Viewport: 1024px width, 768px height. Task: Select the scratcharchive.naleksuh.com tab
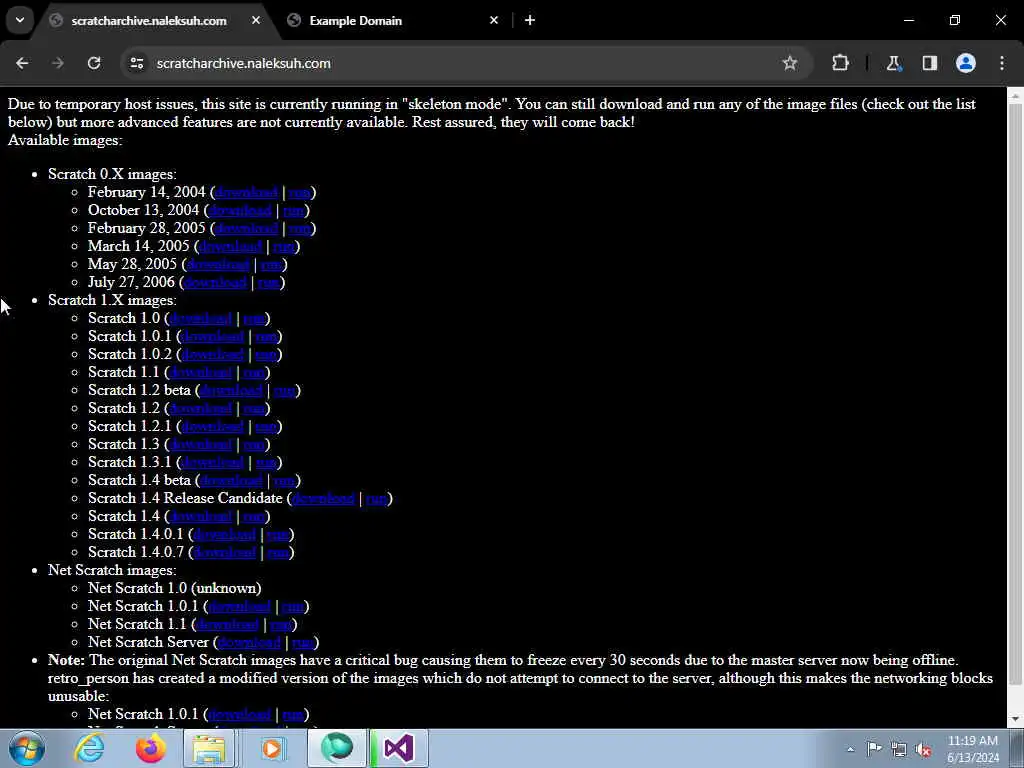pyautogui.click(x=155, y=20)
